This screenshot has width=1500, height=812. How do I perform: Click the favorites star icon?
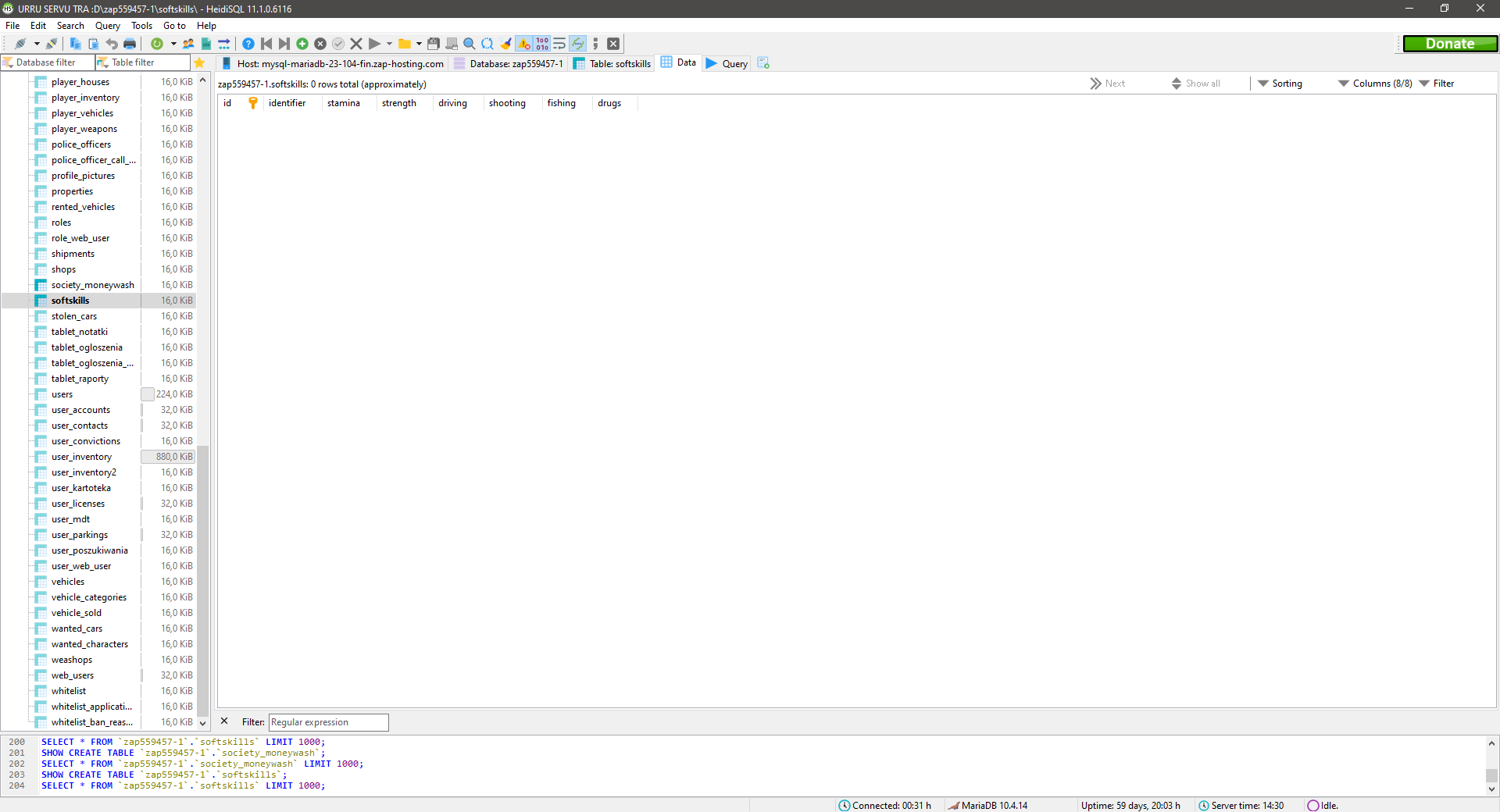pos(199,62)
